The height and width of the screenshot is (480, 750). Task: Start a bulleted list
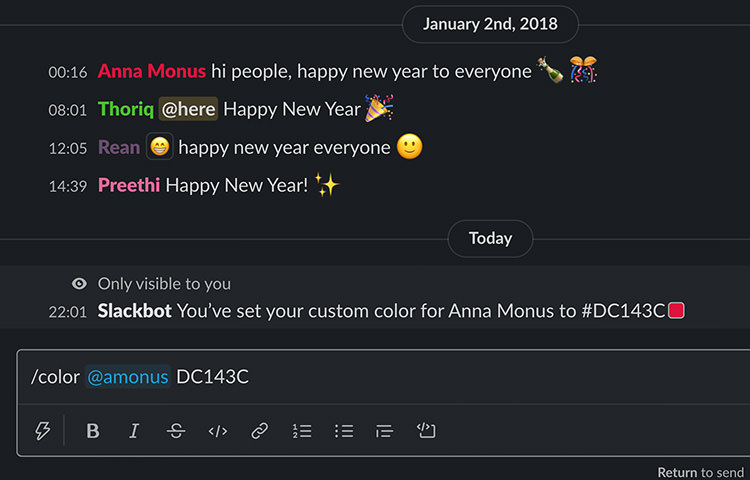(x=344, y=431)
